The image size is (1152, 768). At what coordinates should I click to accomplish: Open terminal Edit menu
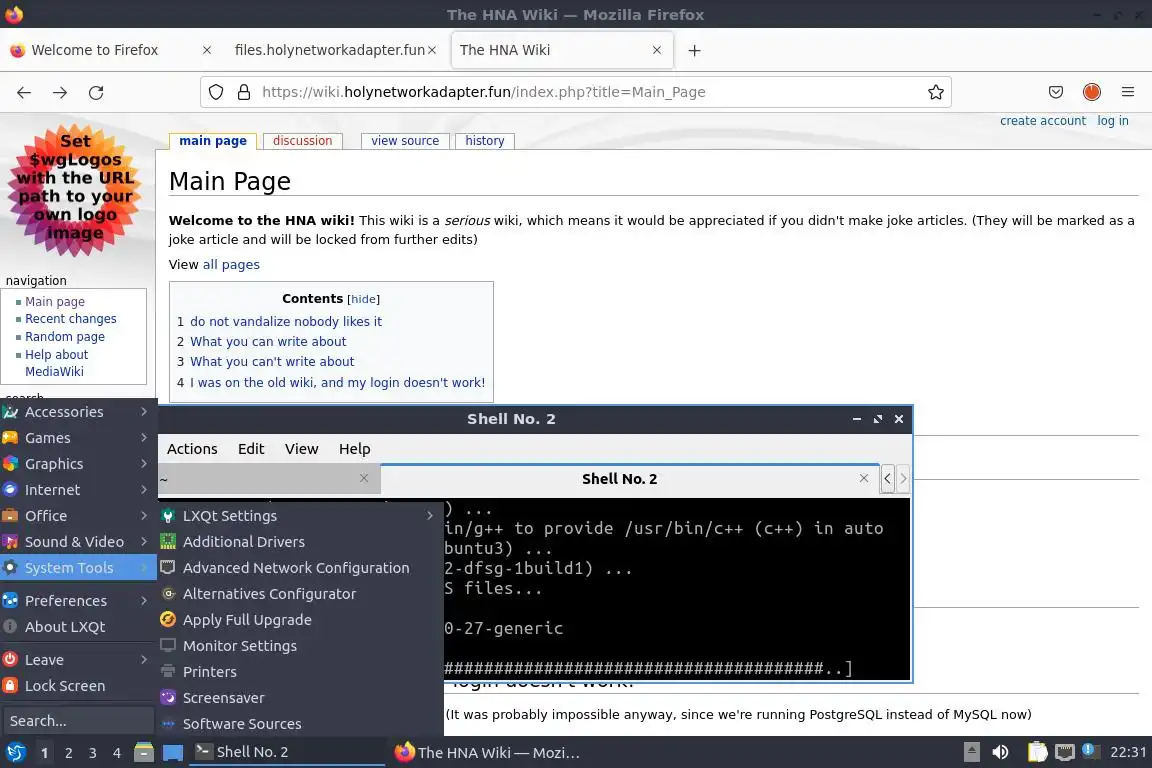251,449
